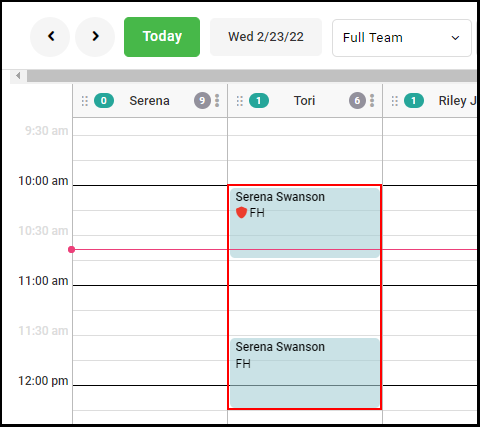The width and height of the screenshot is (480, 427).
Task: Grab Serena column drag handle icon
Action: [x=85, y=101]
